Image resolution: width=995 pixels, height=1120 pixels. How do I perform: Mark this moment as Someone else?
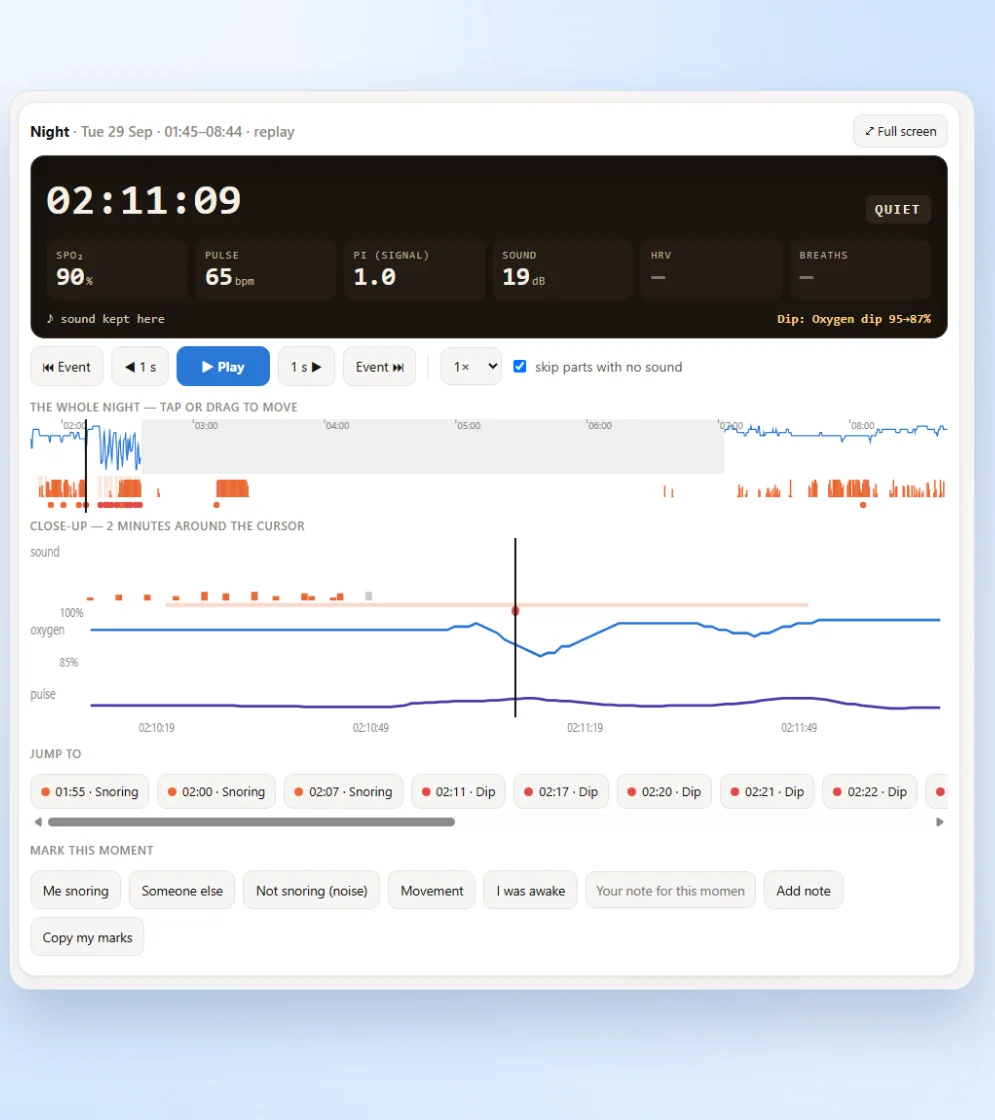coord(182,891)
